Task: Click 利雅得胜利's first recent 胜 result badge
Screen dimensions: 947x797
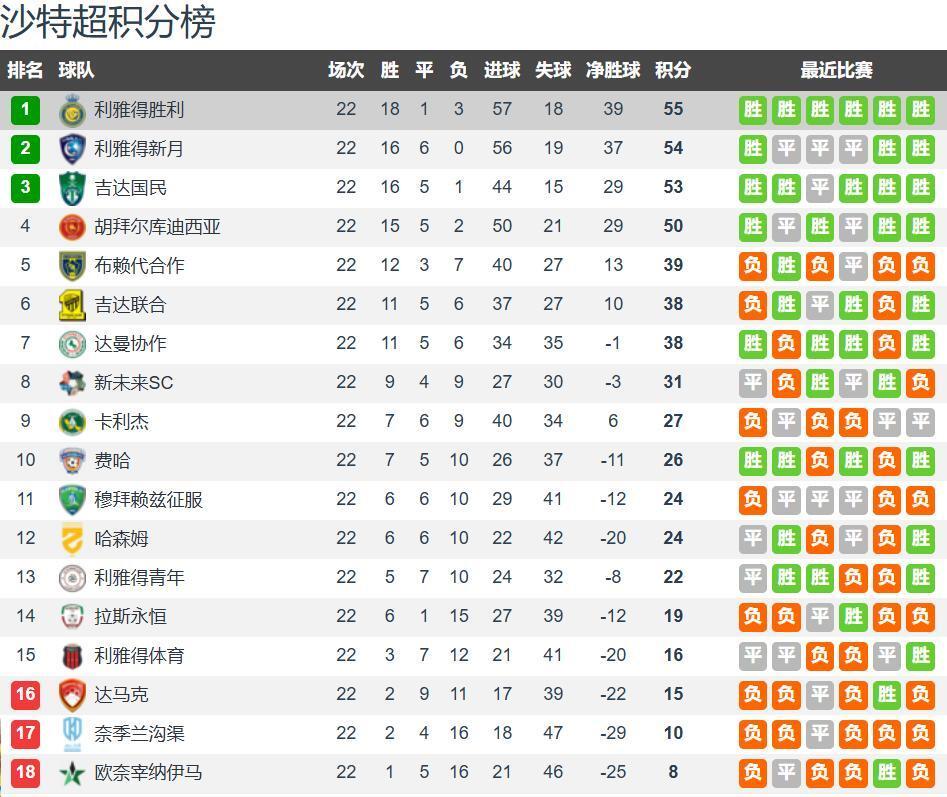Action: (753, 109)
